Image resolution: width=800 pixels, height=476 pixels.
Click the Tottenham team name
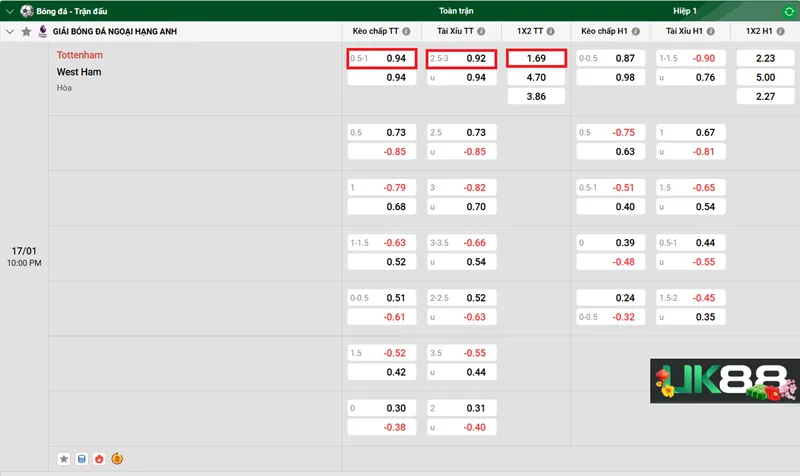(x=80, y=55)
